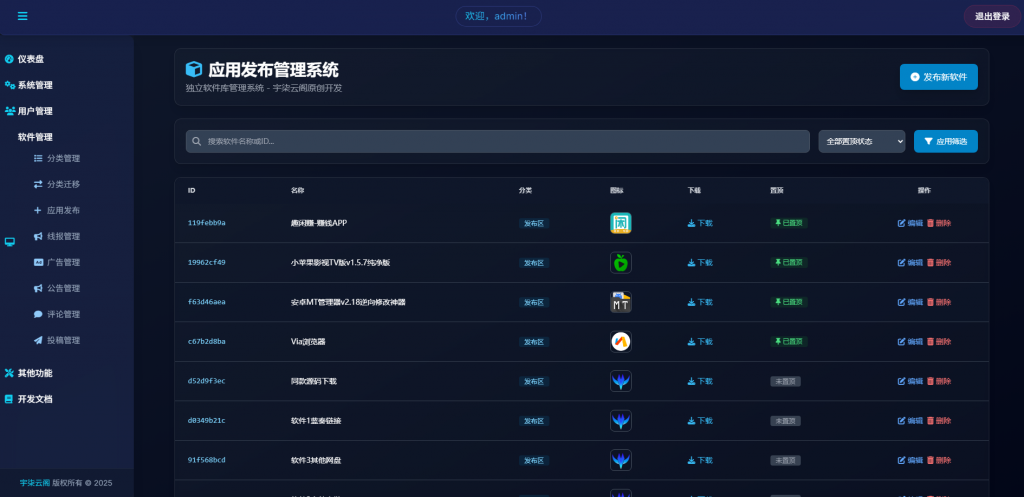Toggle 已置顶 badge for 小苹果影视TV版

click(789, 263)
